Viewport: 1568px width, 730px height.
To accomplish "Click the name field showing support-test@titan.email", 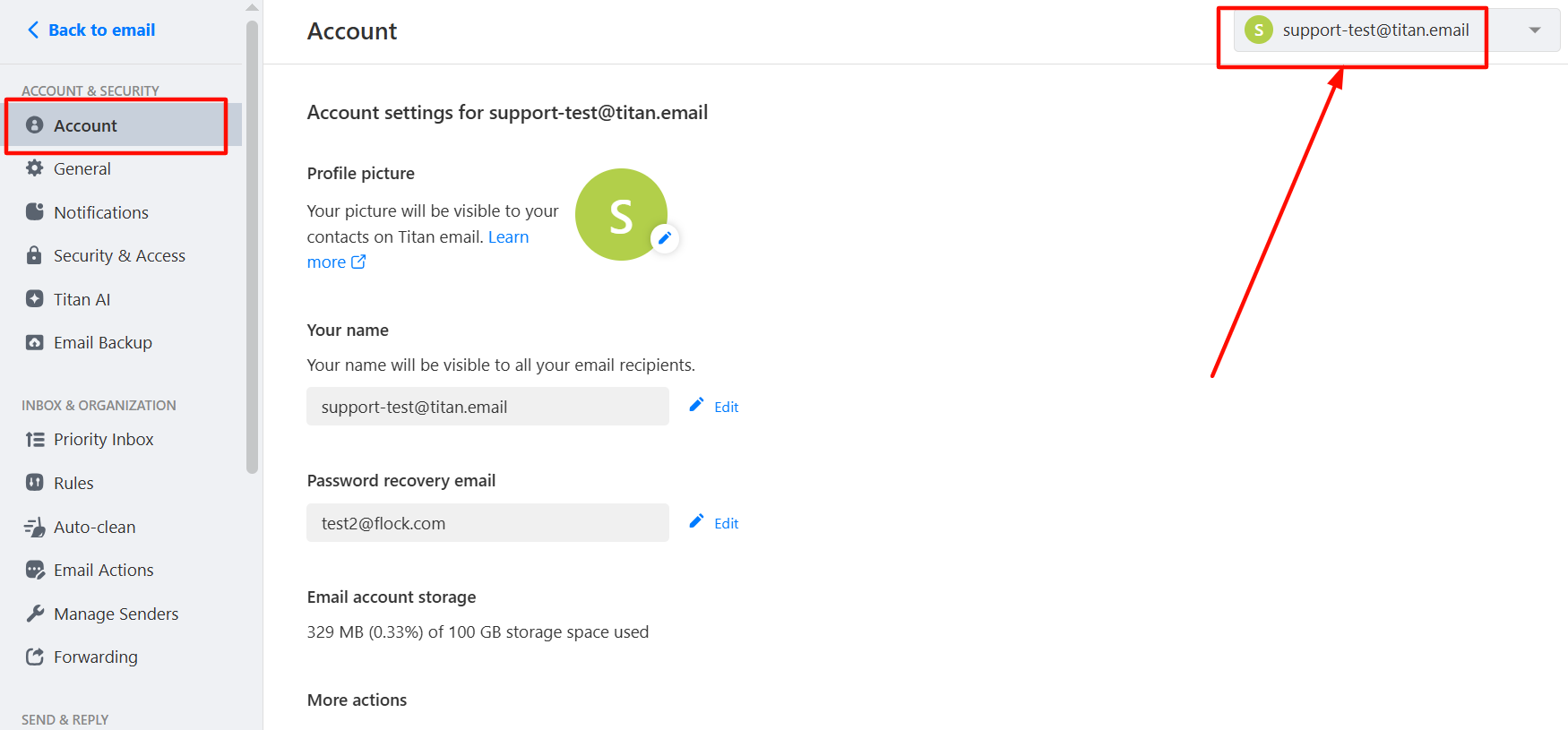I will tap(487, 407).
